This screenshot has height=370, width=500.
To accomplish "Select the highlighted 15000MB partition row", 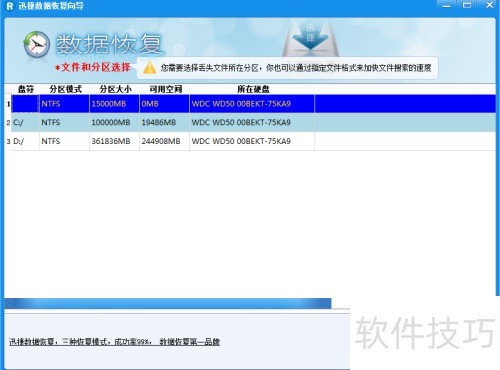I will click(253, 104).
